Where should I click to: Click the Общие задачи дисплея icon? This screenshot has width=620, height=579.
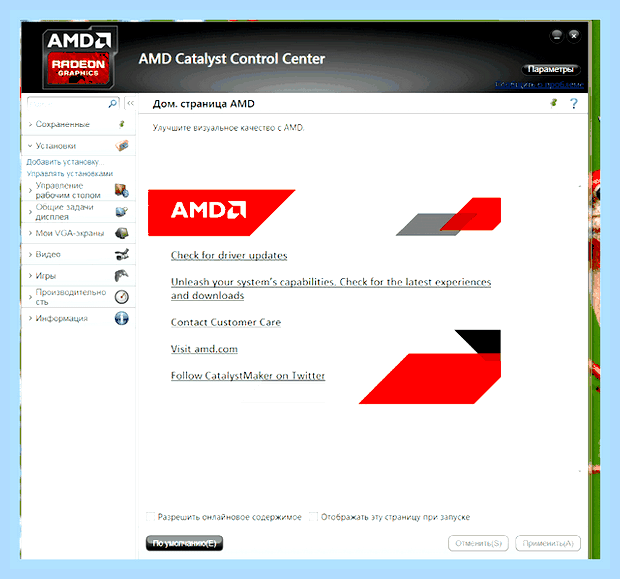(122, 212)
